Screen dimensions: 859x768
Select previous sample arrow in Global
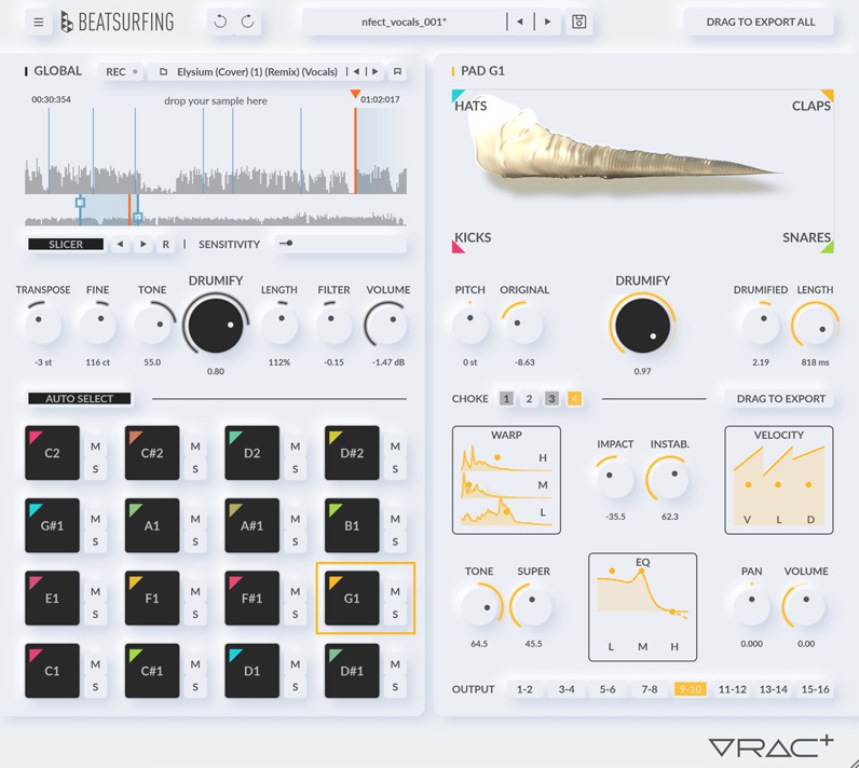click(357, 72)
